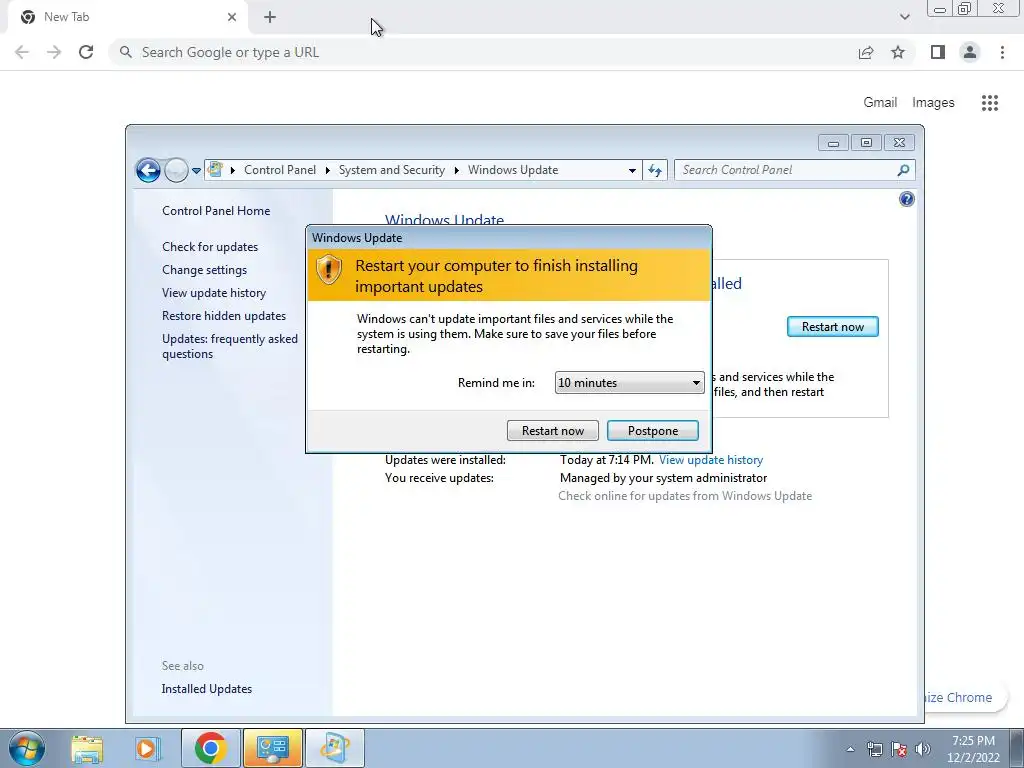
Task: Open Action Center flag icon
Action: pos(899,749)
